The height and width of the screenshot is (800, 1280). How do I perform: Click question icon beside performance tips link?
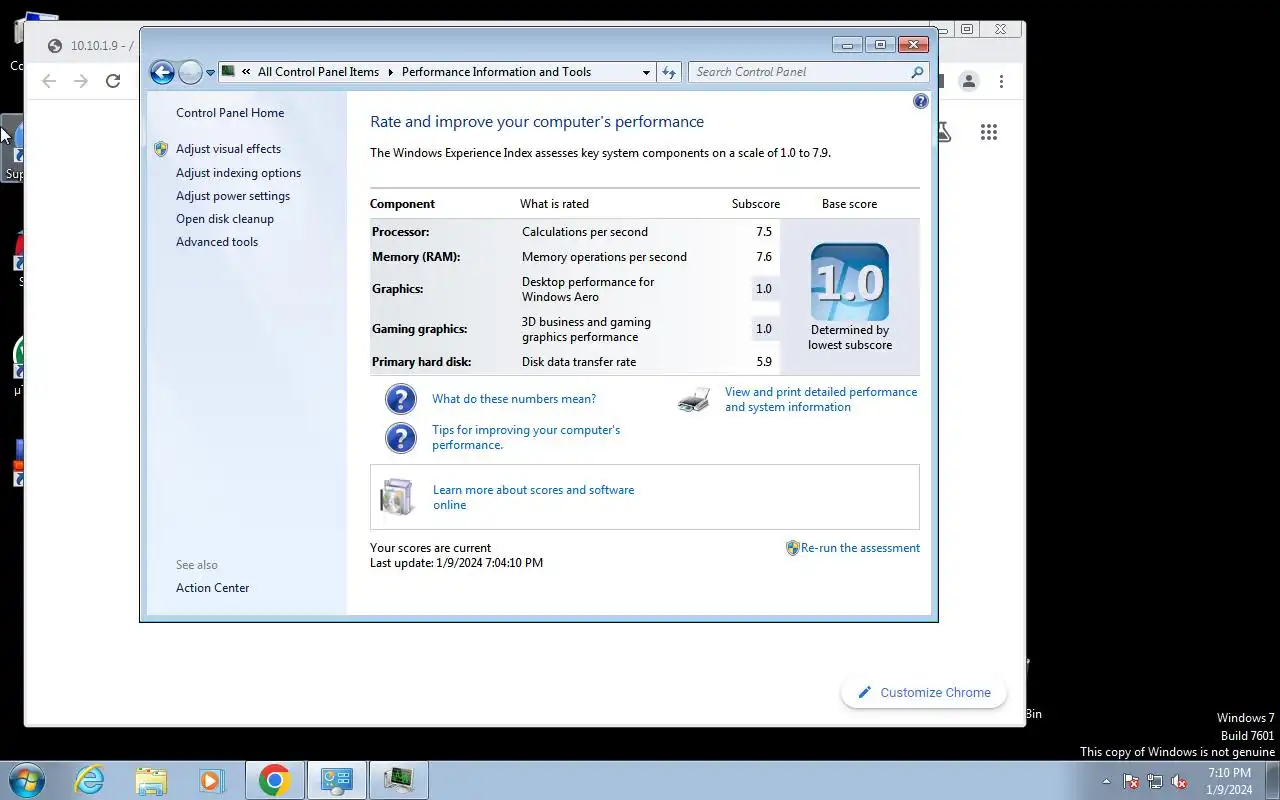401,438
